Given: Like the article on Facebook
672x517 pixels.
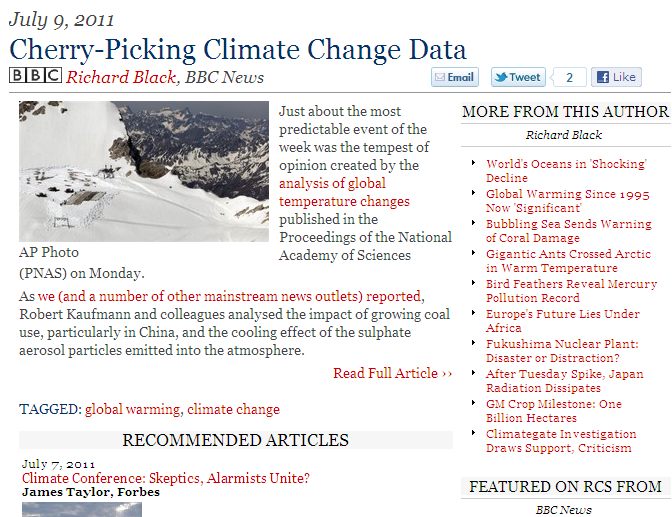Looking at the screenshot, I should pyautogui.click(x=616, y=77).
